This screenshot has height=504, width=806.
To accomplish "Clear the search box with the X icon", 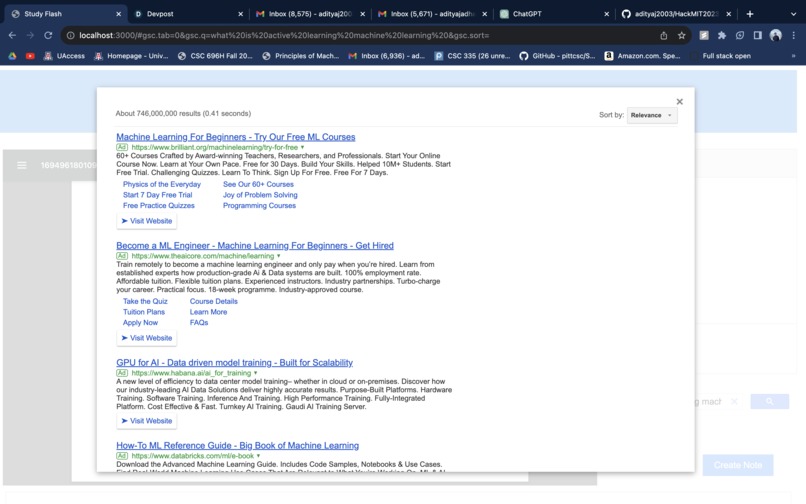I will pyautogui.click(x=734, y=401).
